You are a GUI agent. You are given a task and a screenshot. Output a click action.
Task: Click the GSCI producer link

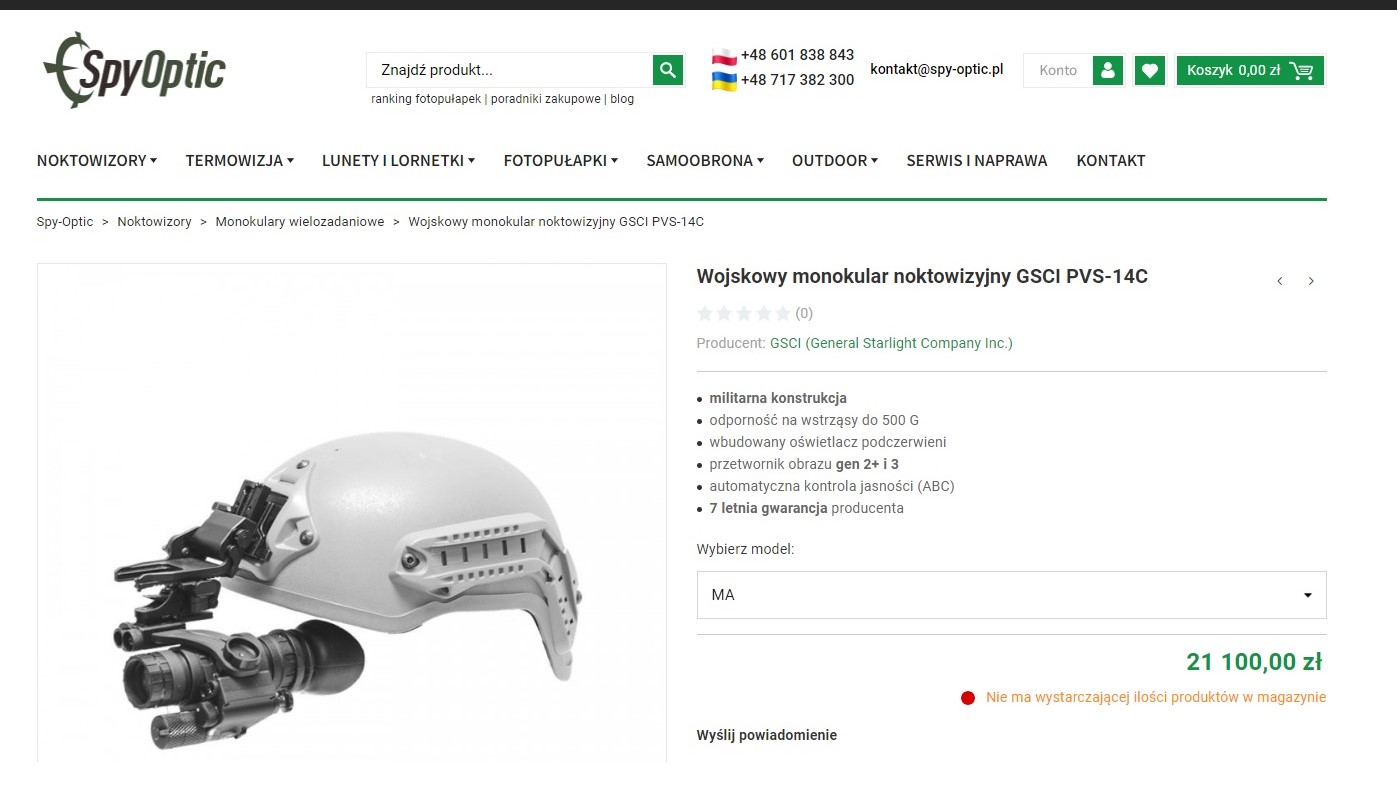(x=891, y=343)
